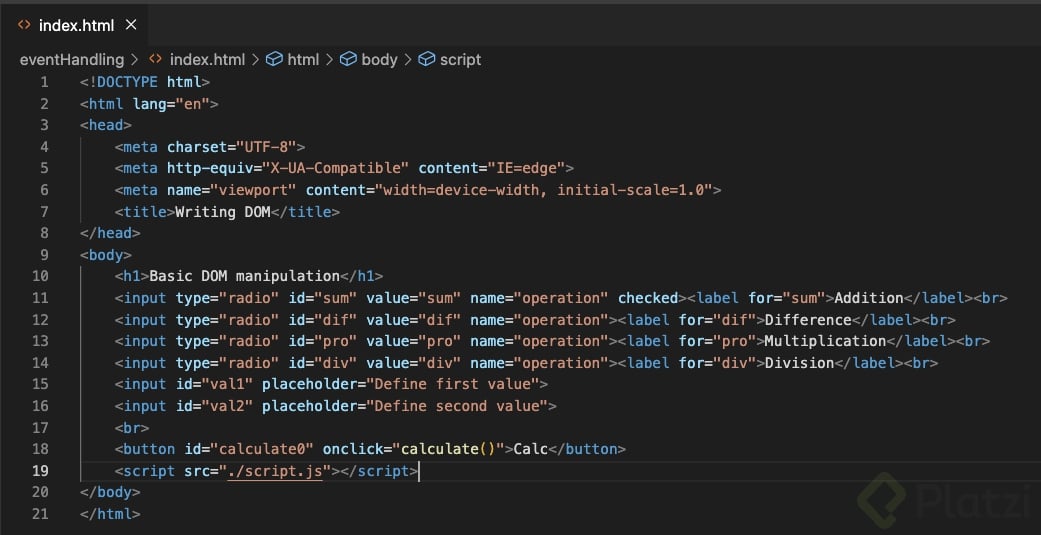Click line number 1 in the gutter
Image resolution: width=1041 pixels, height=535 pixels.
pos(44,82)
